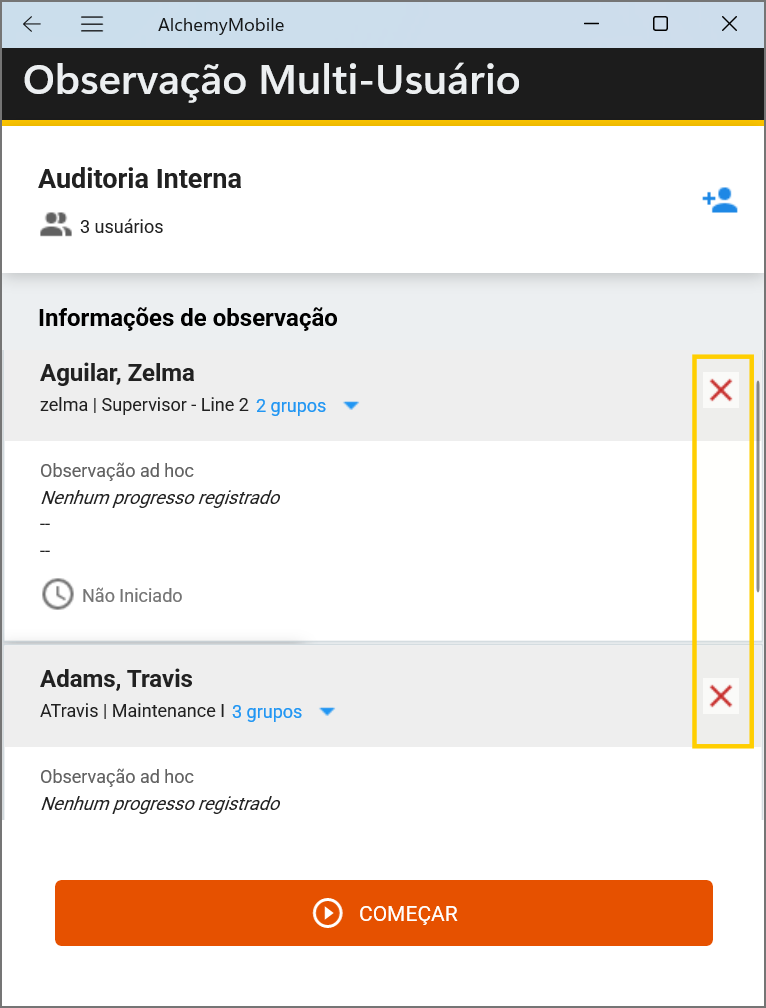This screenshot has width=766, height=1008.
Task: Click Zelma's Observação ad hoc entry
Action: [117, 470]
